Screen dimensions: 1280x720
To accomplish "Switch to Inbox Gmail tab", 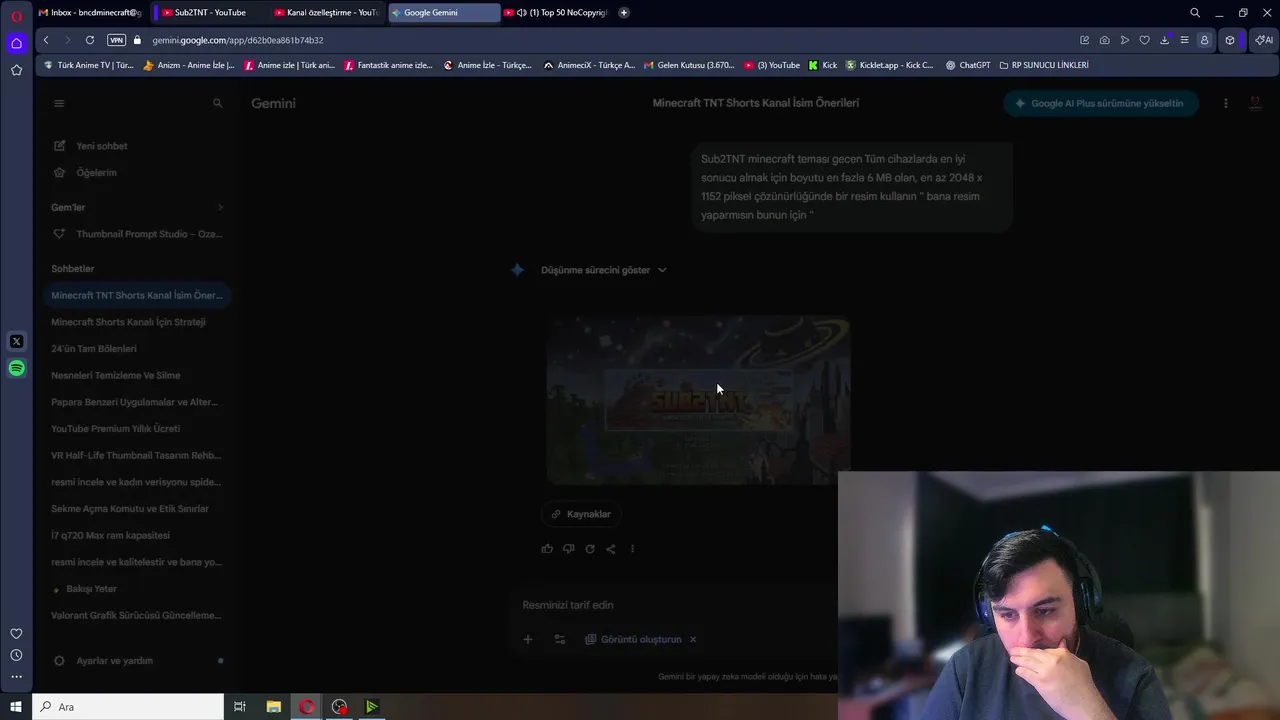I will pos(90,12).
